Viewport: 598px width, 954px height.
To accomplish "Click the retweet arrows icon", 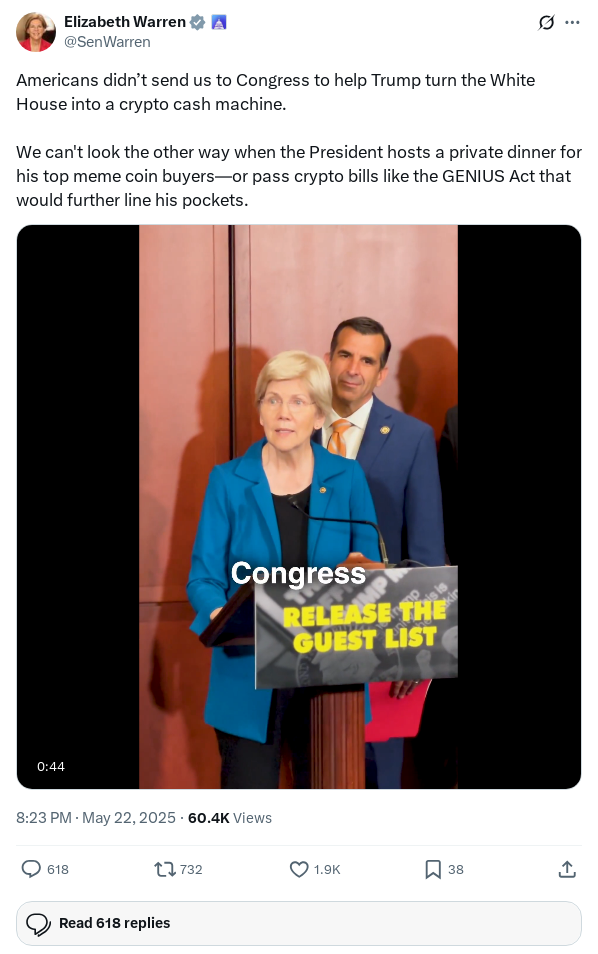I will click(x=164, y=869).
